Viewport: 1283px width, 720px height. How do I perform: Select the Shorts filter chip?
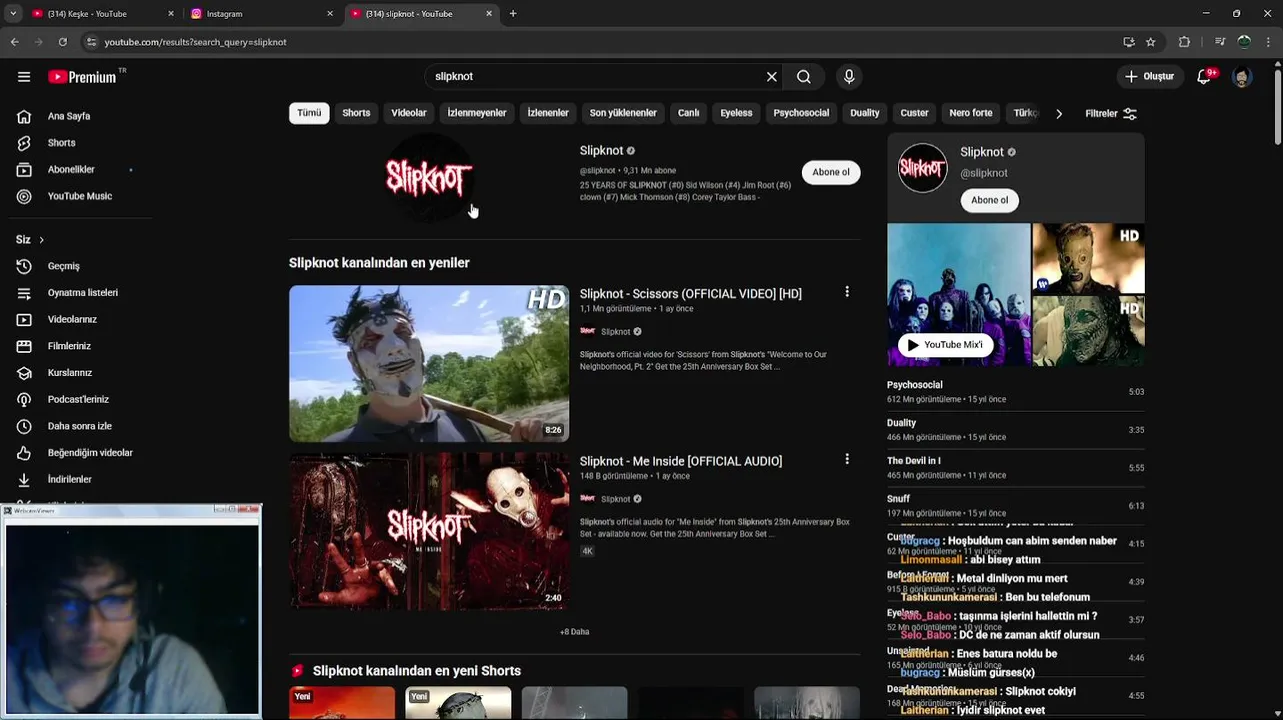point(356,113)
